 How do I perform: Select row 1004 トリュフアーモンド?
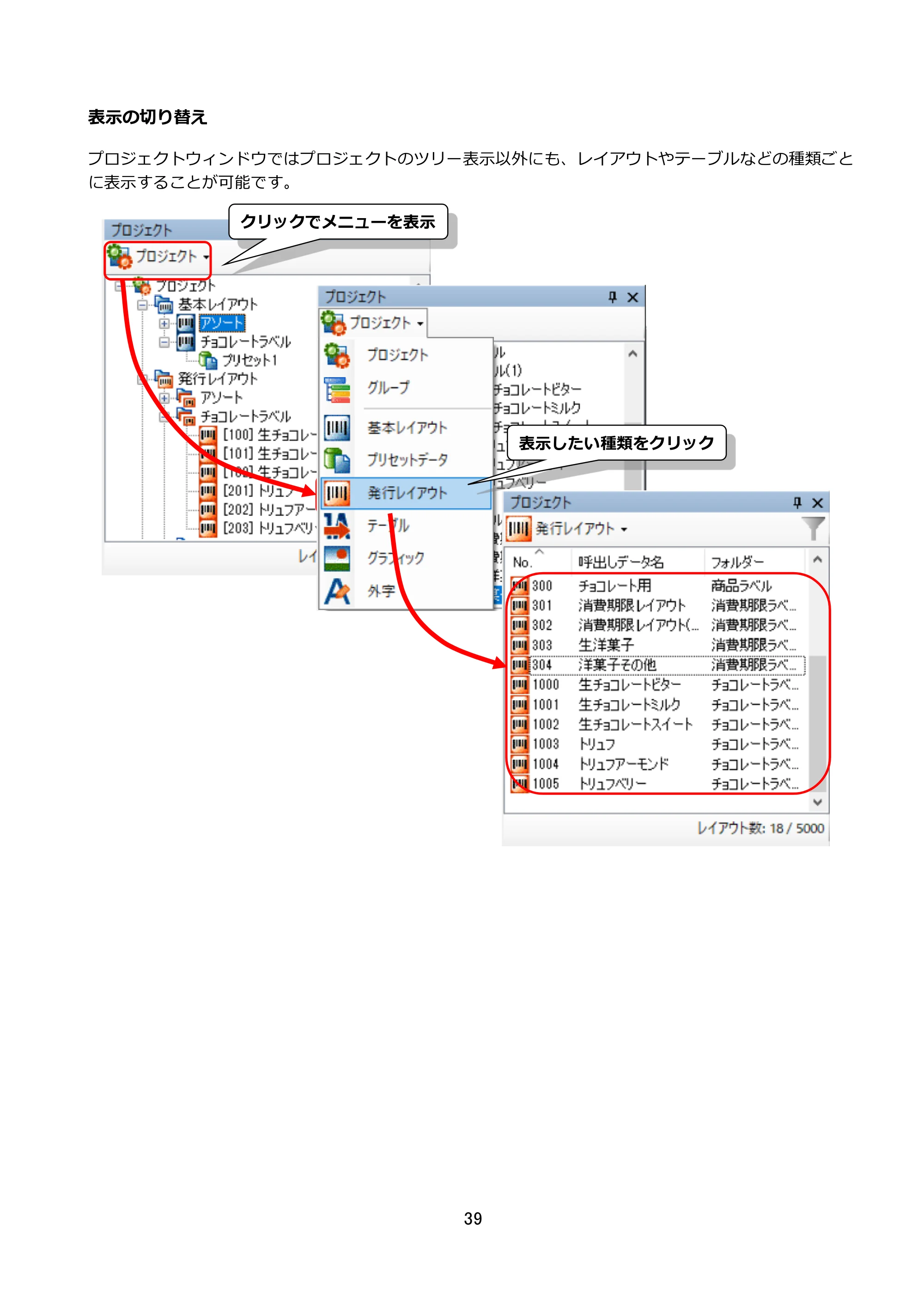657,764
